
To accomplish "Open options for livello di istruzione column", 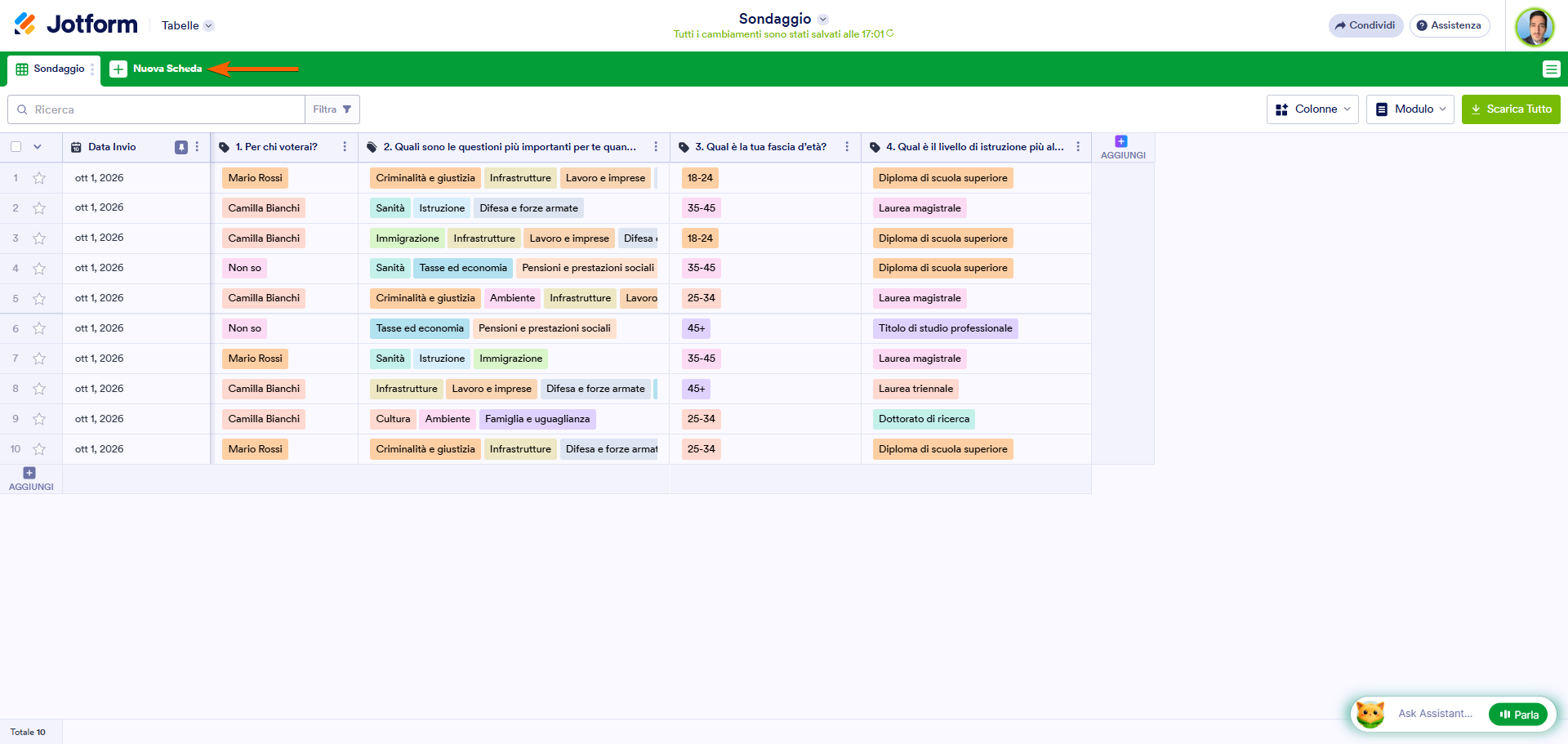I will [1078, 147].
